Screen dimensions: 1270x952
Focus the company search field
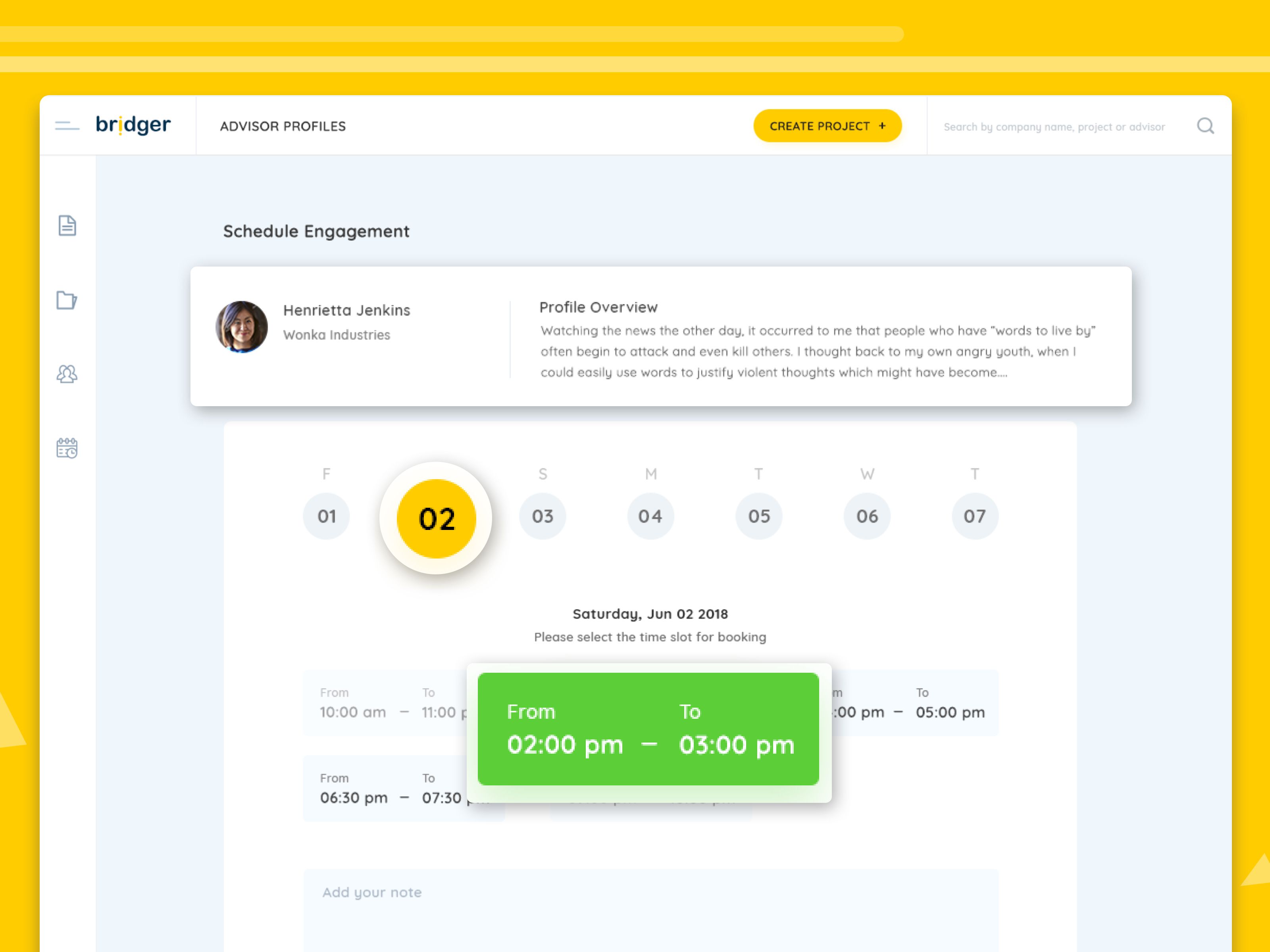1054,127
